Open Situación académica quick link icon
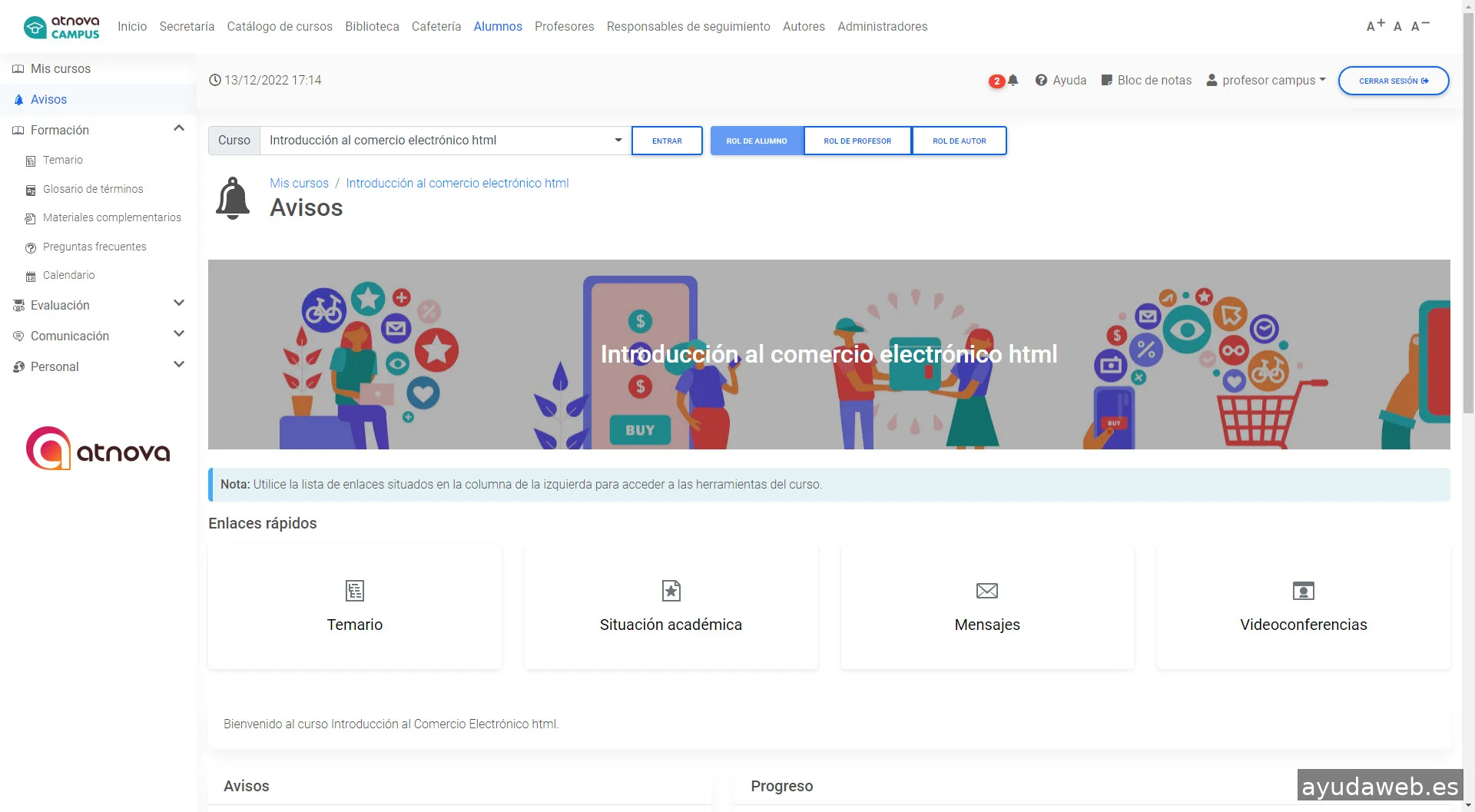1475x812 pixels. [x=671, y=591]
